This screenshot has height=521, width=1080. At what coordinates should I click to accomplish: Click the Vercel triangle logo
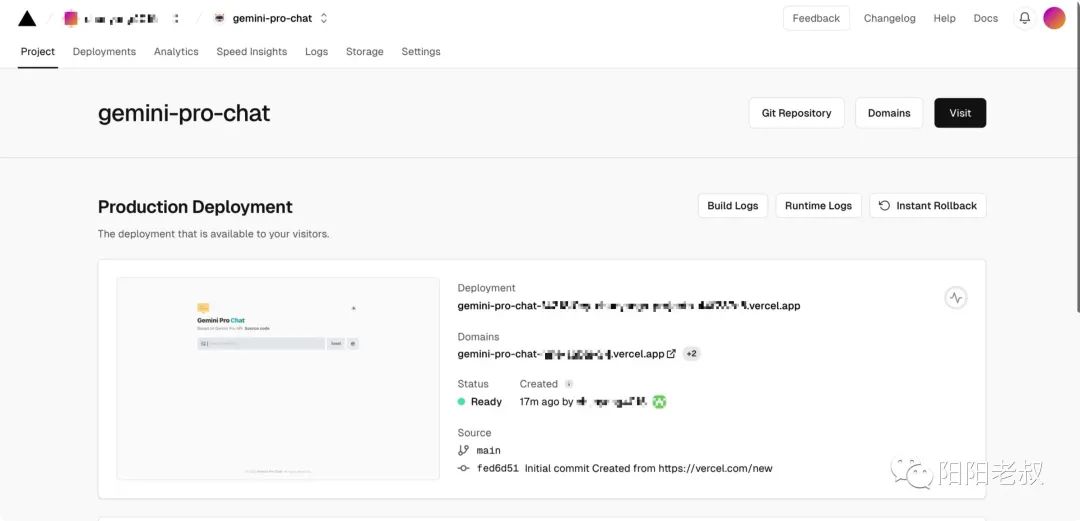tap(27, 18)
